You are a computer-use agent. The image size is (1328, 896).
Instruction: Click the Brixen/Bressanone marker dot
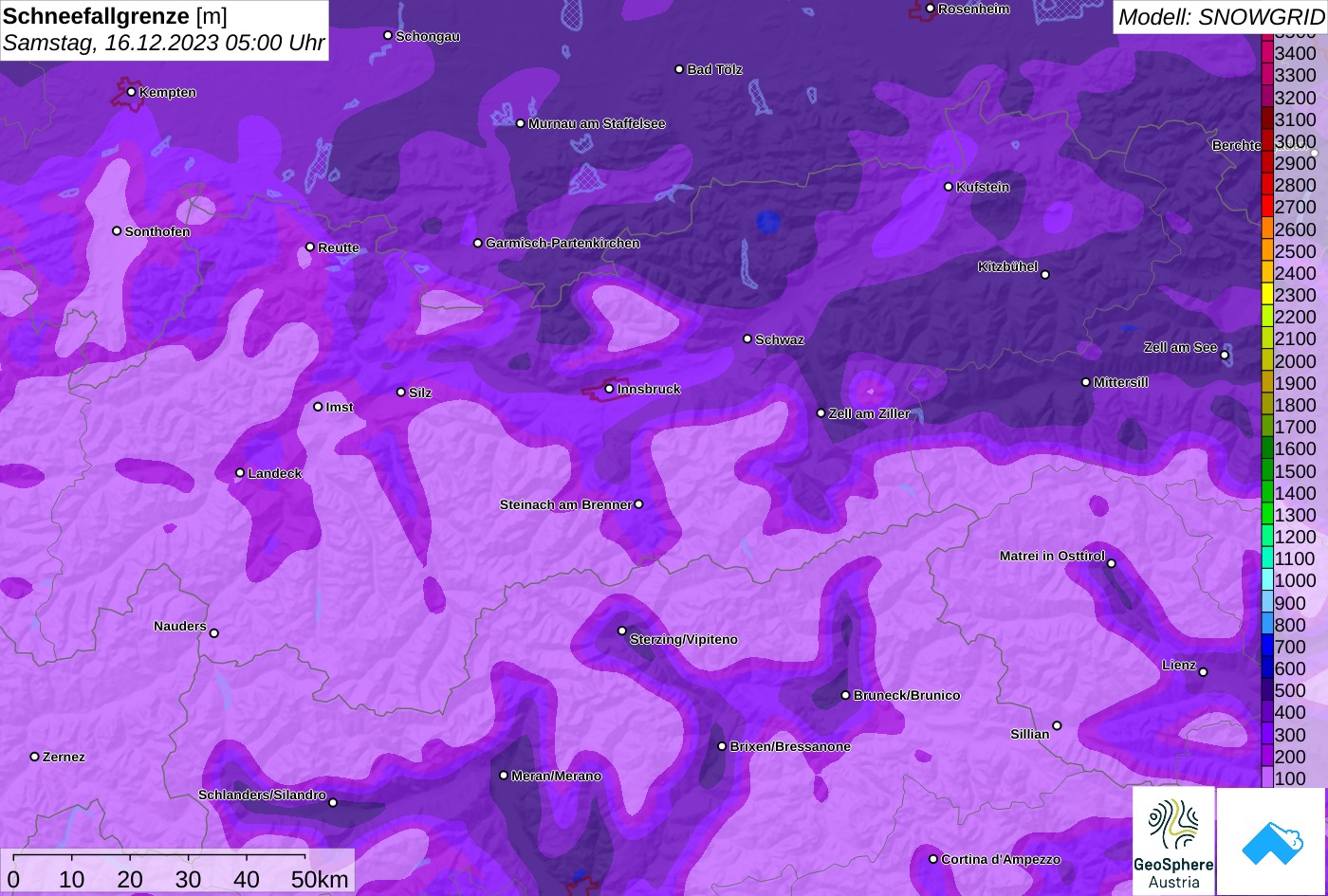coord(721,746)
